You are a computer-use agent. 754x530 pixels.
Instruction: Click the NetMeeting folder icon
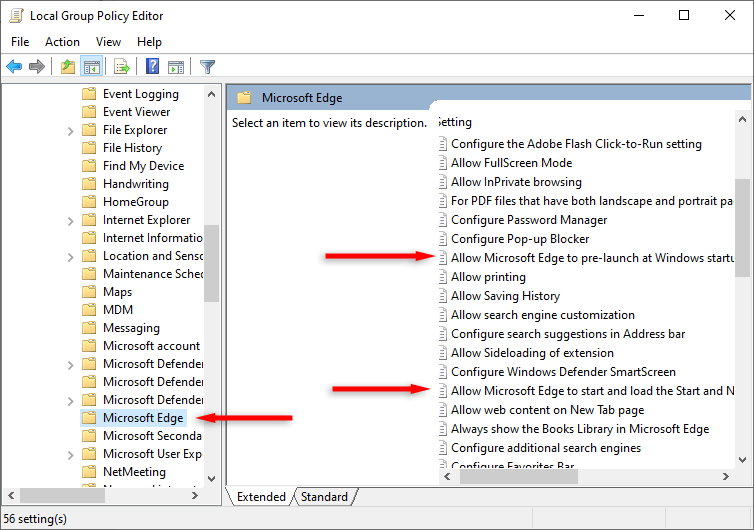[89, 472]
